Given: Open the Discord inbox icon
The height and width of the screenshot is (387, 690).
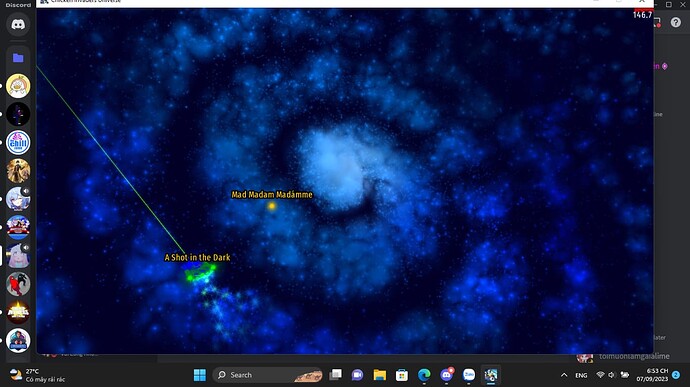Looking at the screenshot, I should point(657,22).
